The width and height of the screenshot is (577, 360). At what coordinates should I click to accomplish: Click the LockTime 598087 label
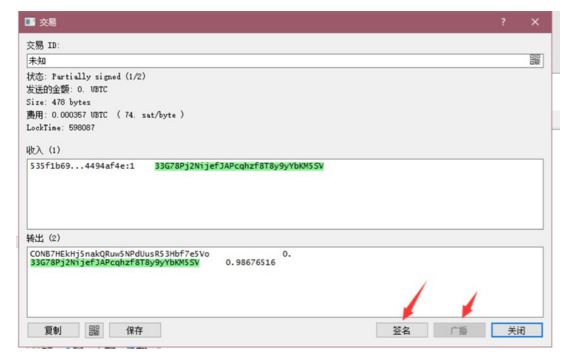[61, 128]
